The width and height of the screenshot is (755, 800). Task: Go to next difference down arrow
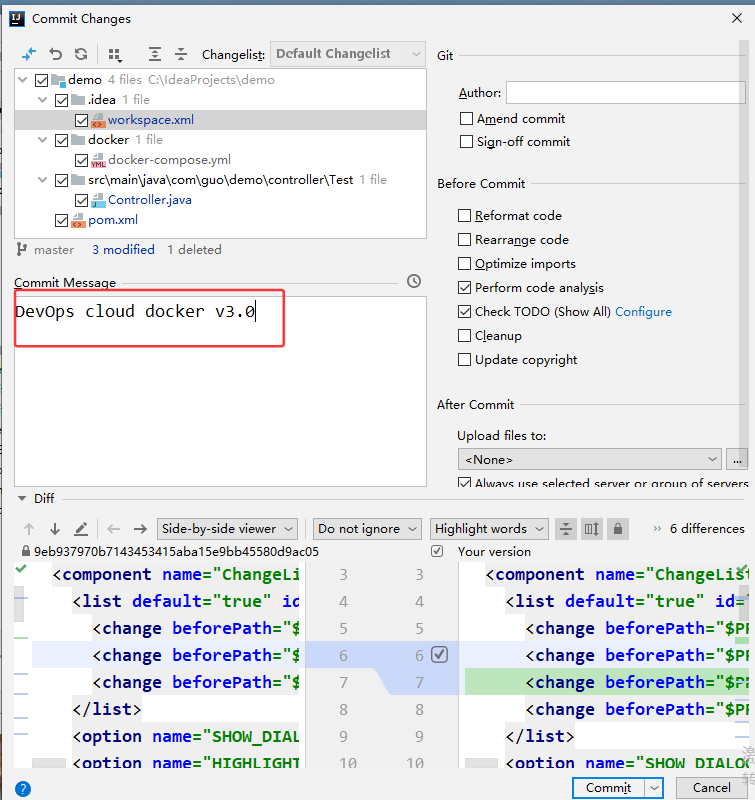(55, 529)
